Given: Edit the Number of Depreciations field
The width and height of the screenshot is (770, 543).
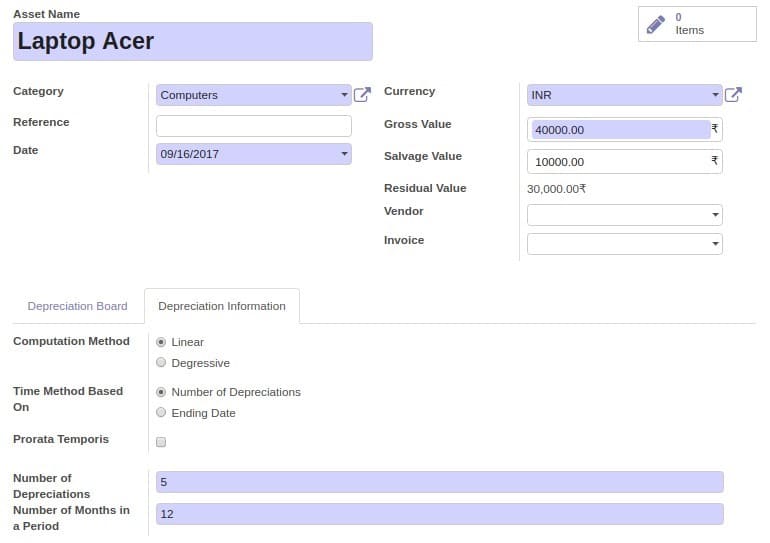Looking at the screenshot, I should click(x=440, y=482).
